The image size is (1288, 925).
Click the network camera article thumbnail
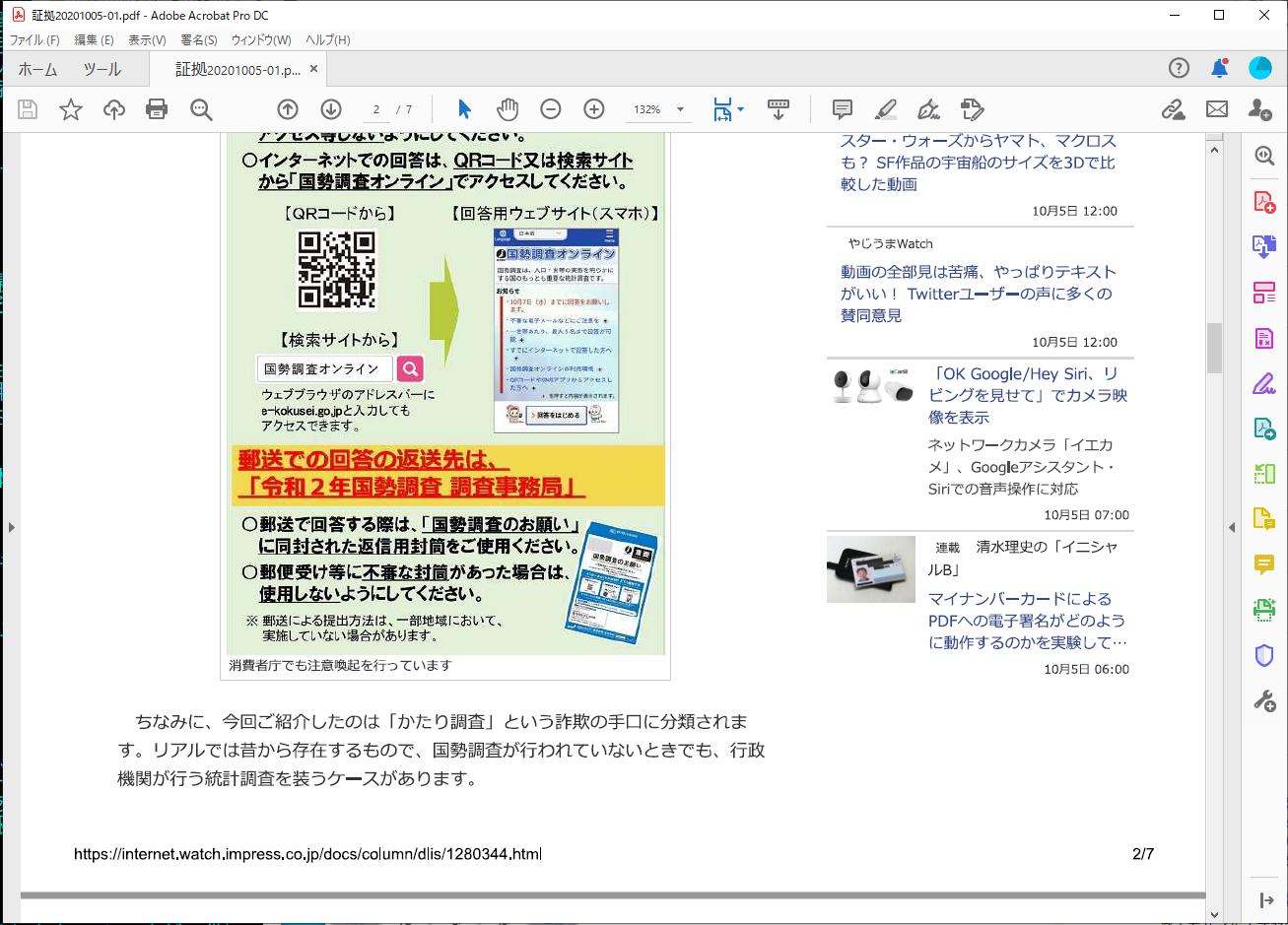pos(871,385)
